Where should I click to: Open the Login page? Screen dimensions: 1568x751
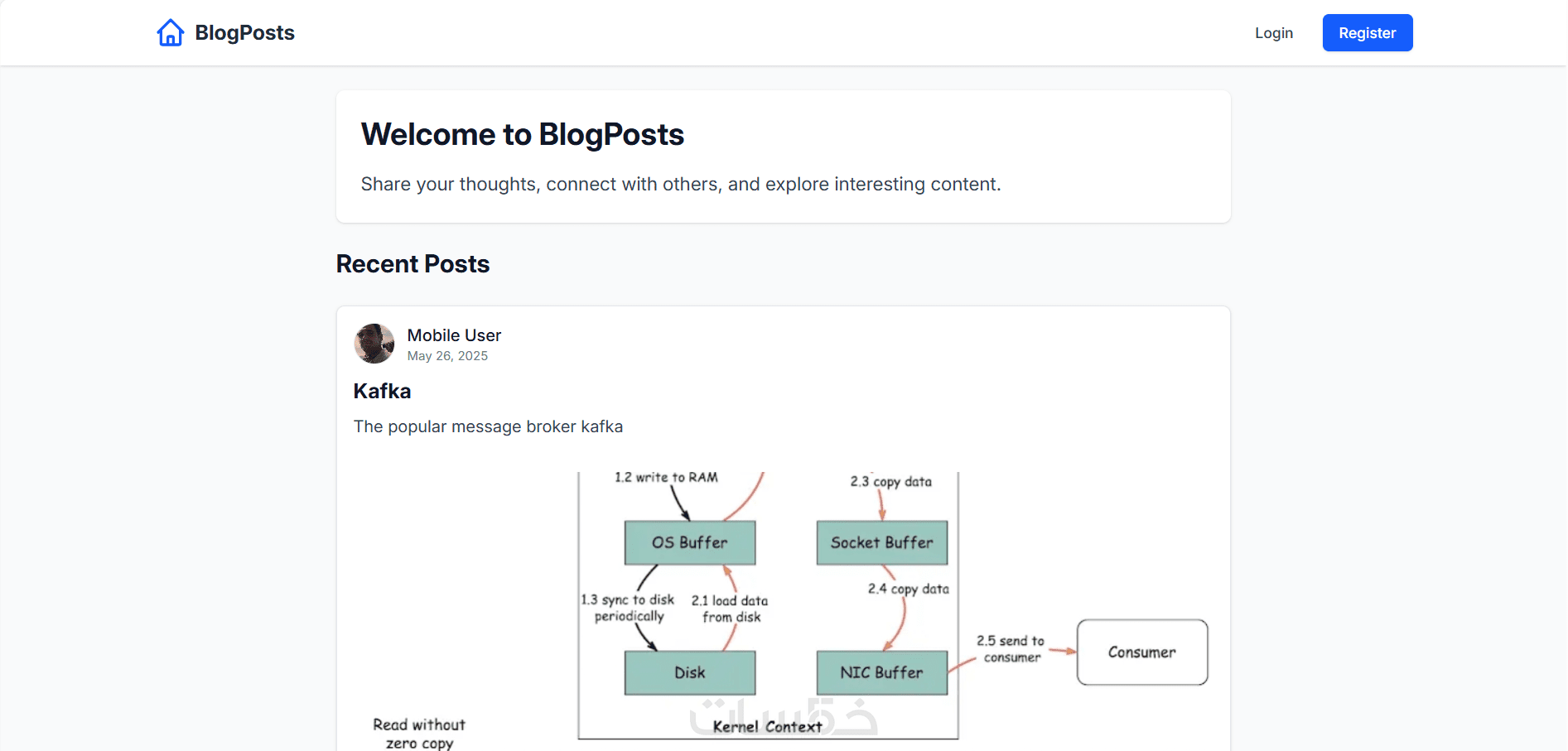click(1273, 33)
